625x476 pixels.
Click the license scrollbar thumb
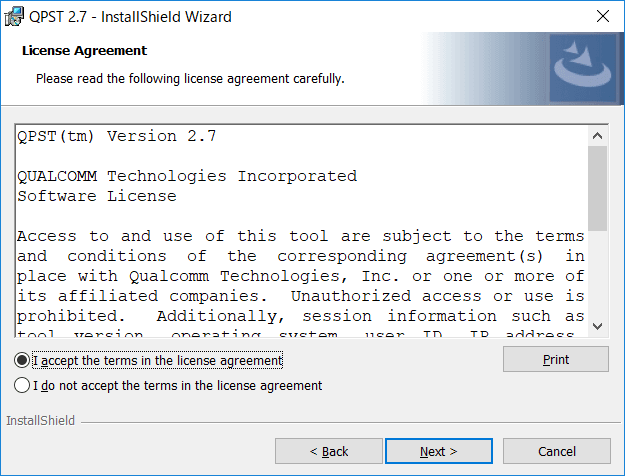(x=597, y=188)
